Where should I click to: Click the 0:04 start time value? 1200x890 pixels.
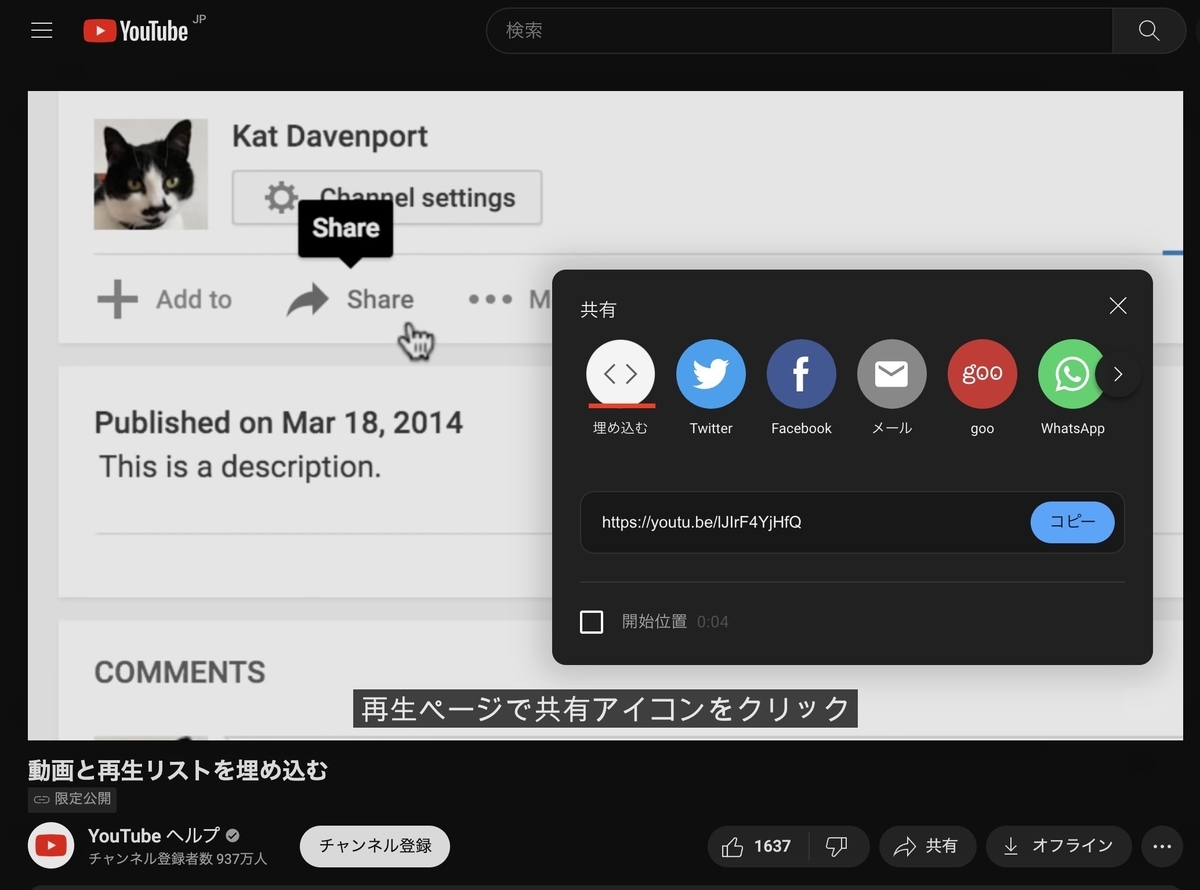click(x=713, y=622)
